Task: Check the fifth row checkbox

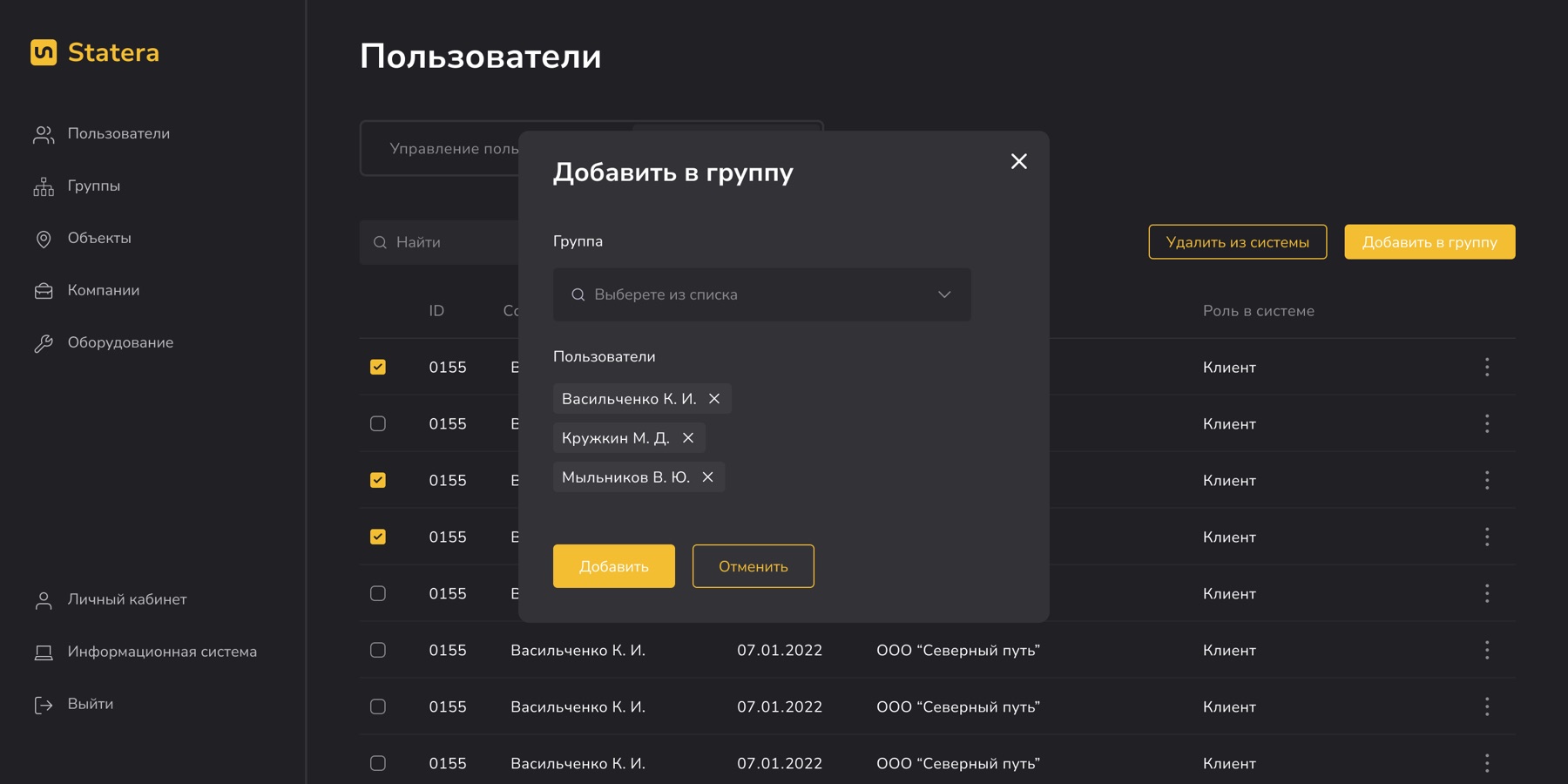Action: (378, 593)
